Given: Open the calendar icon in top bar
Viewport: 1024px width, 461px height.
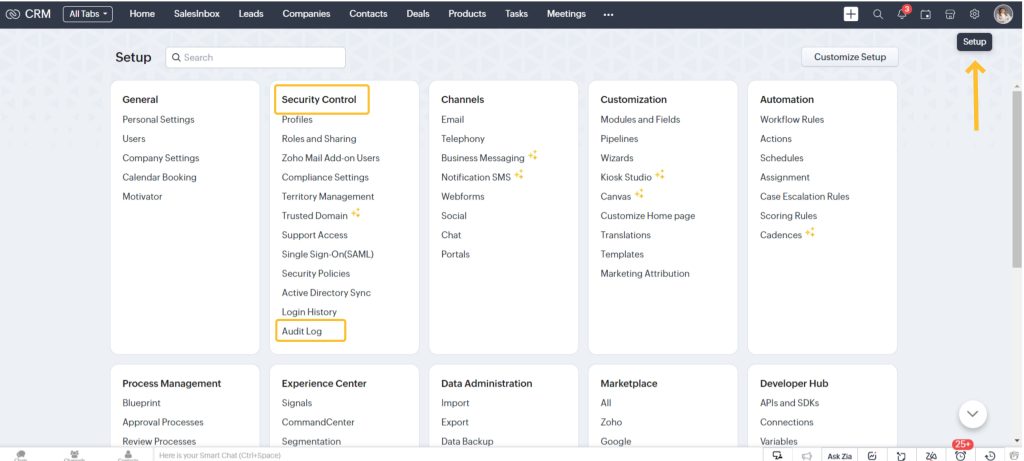Looking at the screenshot, I should pyautogui.click(x=925, y=14).
